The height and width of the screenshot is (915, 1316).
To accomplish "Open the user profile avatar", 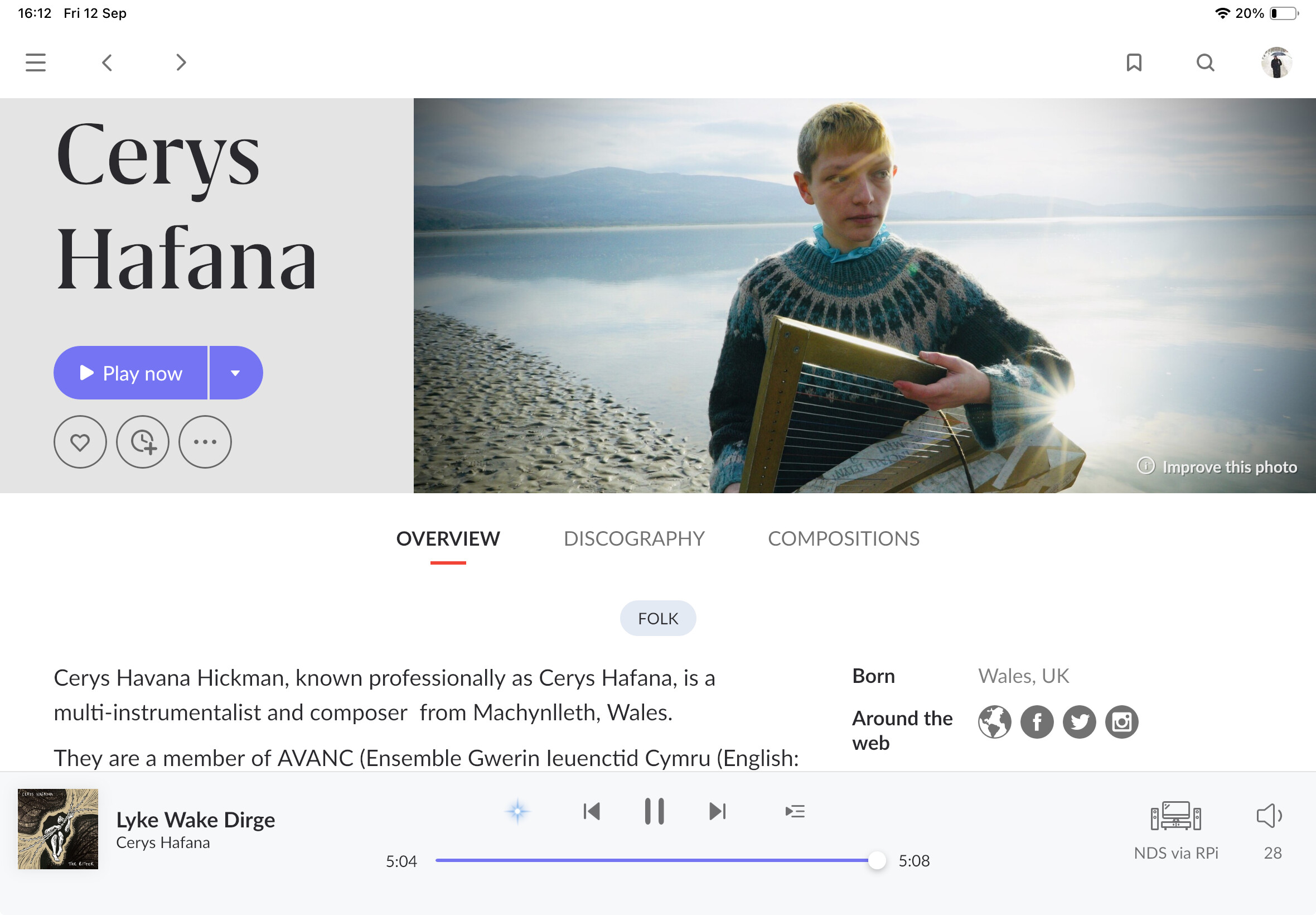I will tap(1276, 62).
